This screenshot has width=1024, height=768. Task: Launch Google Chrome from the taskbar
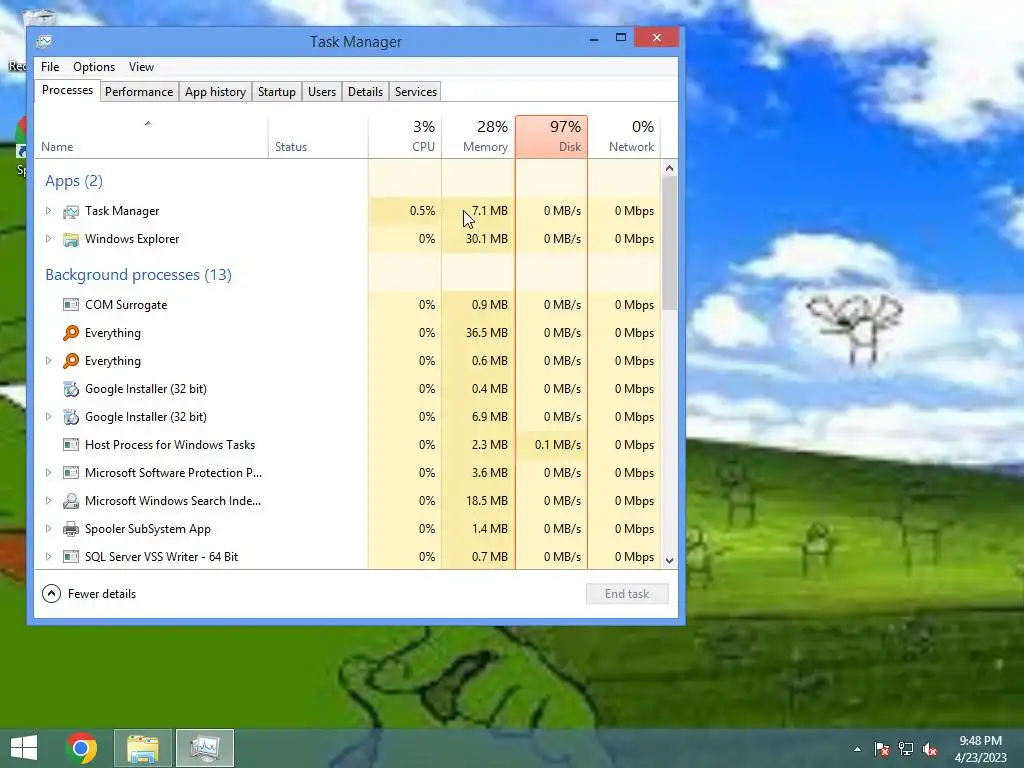(x=81, y=748)
